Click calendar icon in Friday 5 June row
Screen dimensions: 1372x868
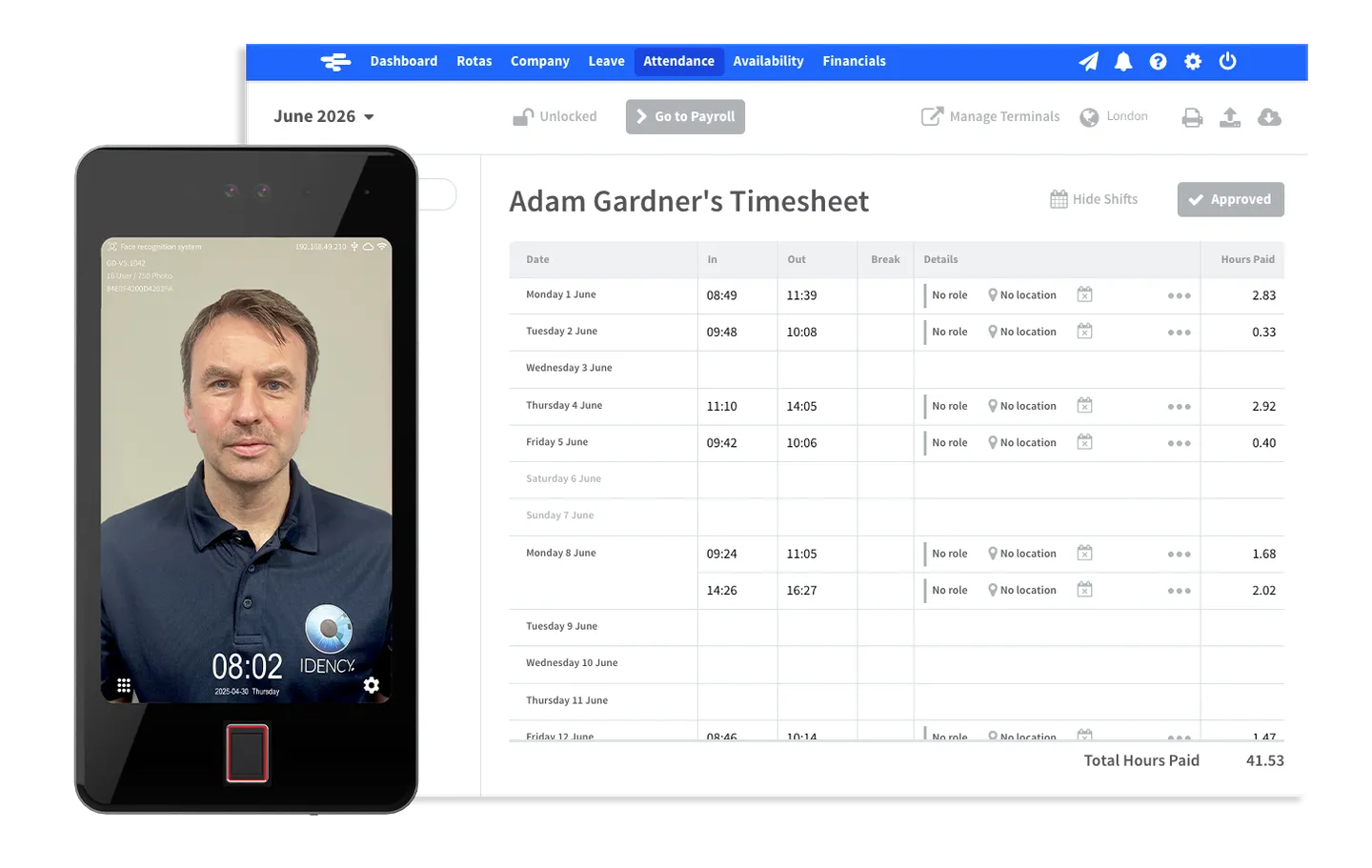(x=1084, y=442)
